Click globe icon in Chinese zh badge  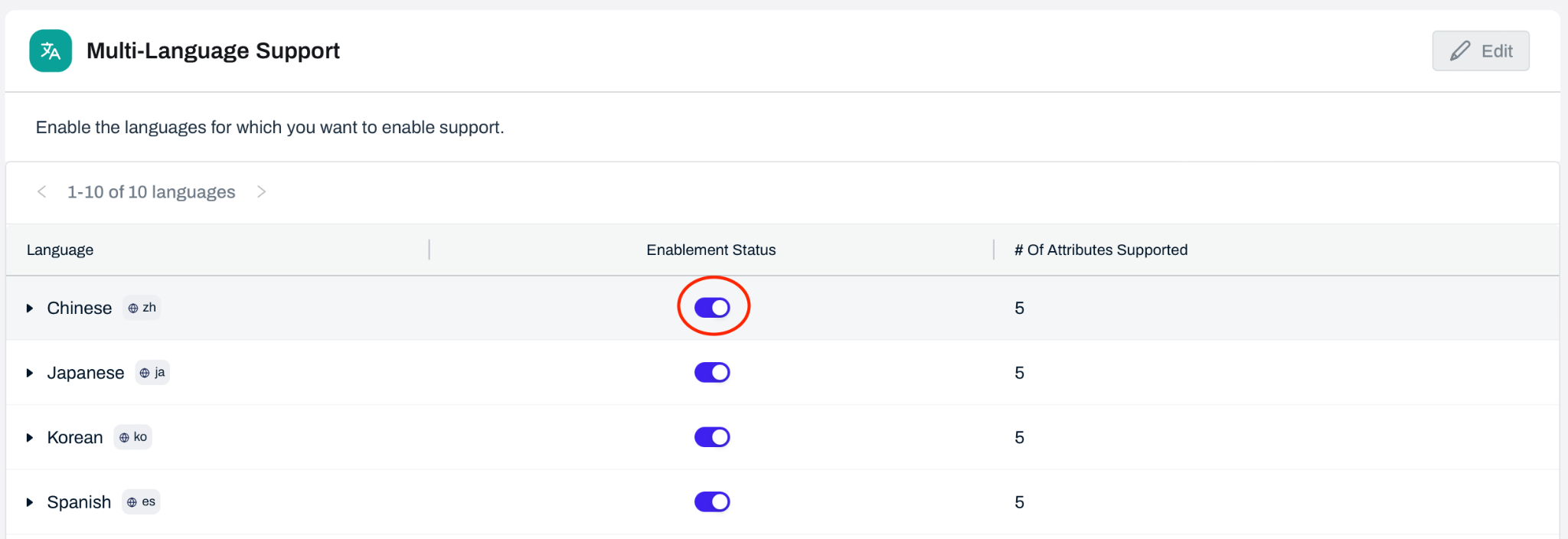(x=133, y=309)
